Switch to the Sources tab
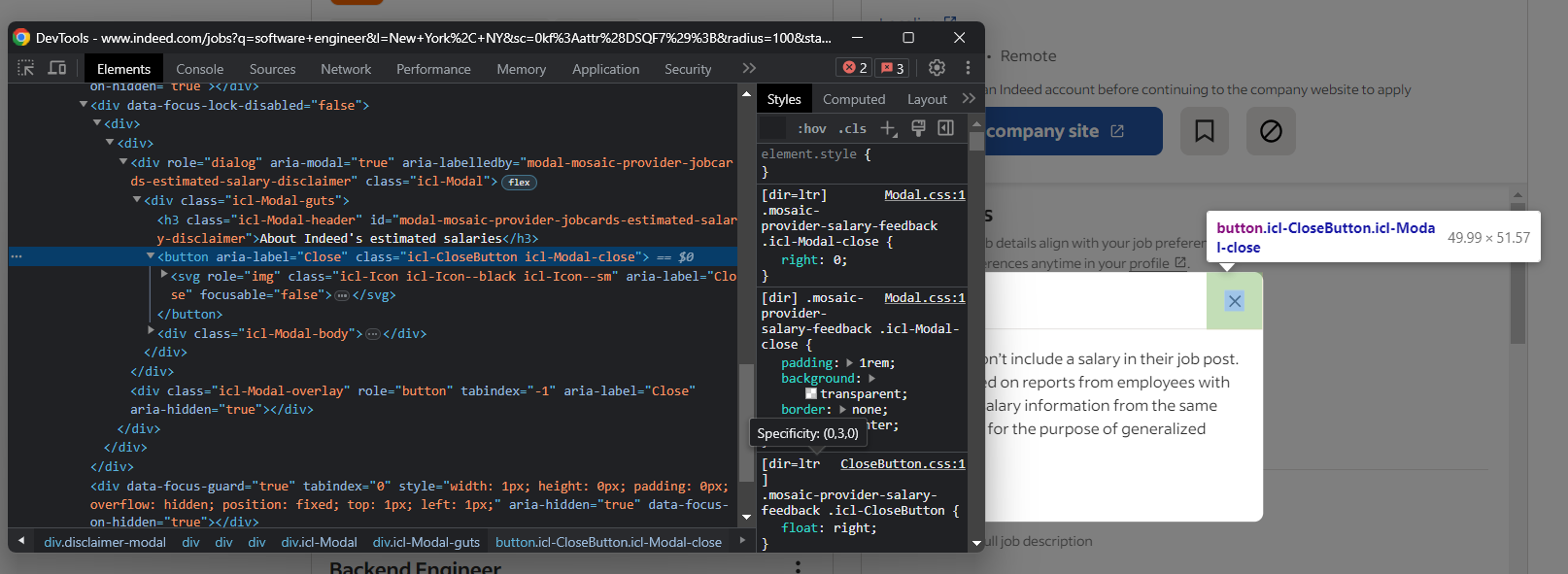Screen dimensions: 1568x574 (x=273, y=69)
